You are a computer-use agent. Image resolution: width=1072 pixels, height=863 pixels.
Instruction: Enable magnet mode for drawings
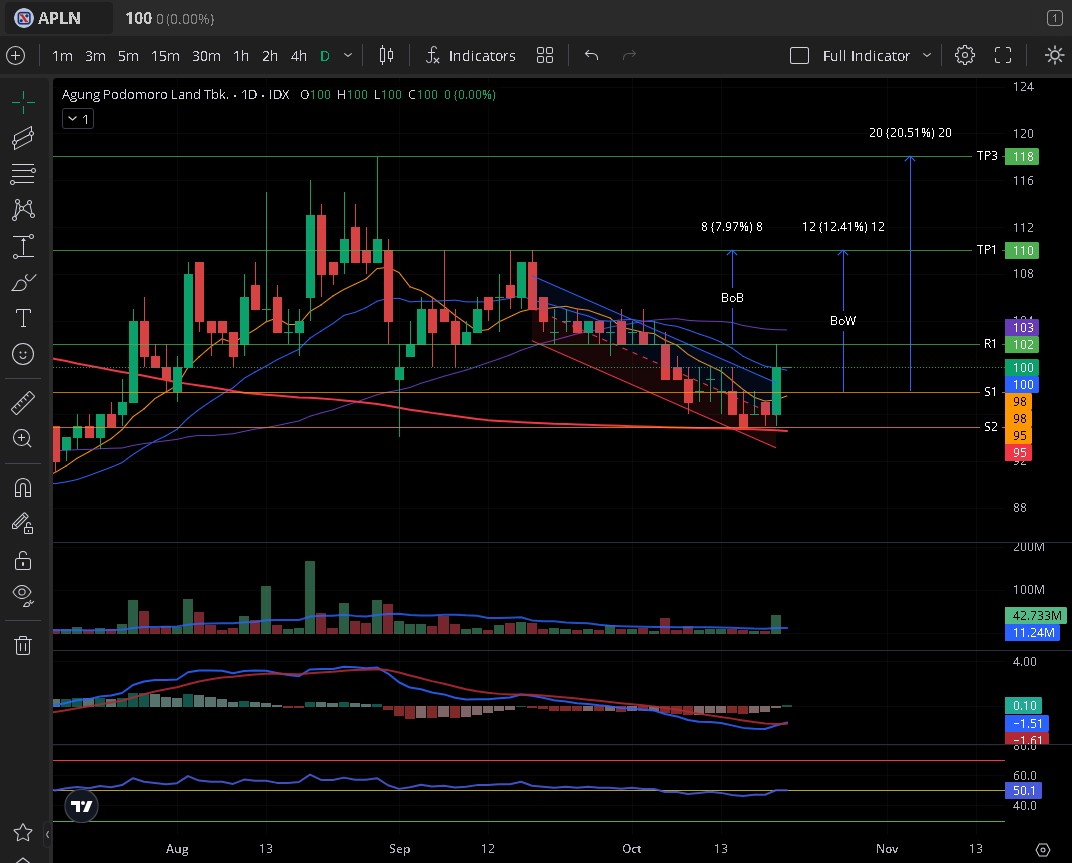(23, 488)
